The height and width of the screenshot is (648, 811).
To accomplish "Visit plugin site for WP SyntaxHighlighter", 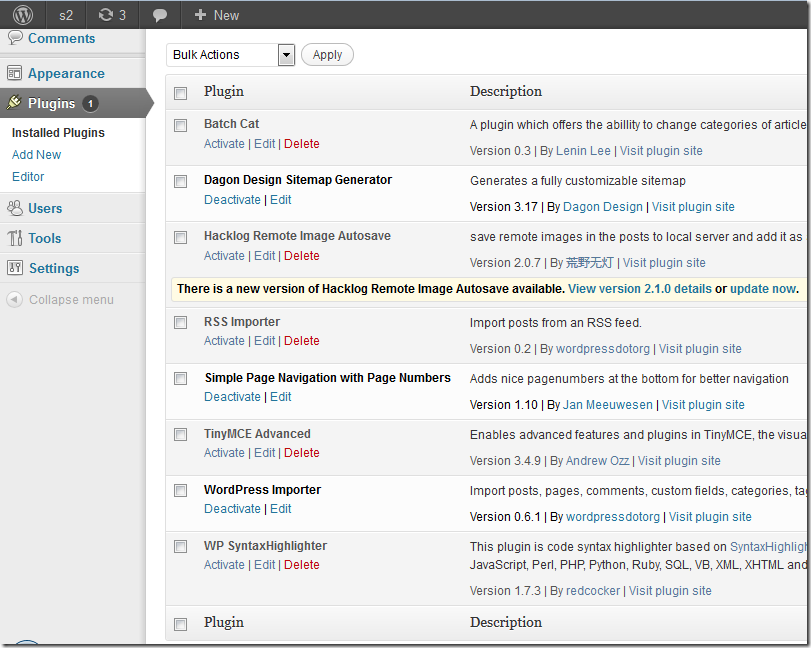I will coord(670,591).
